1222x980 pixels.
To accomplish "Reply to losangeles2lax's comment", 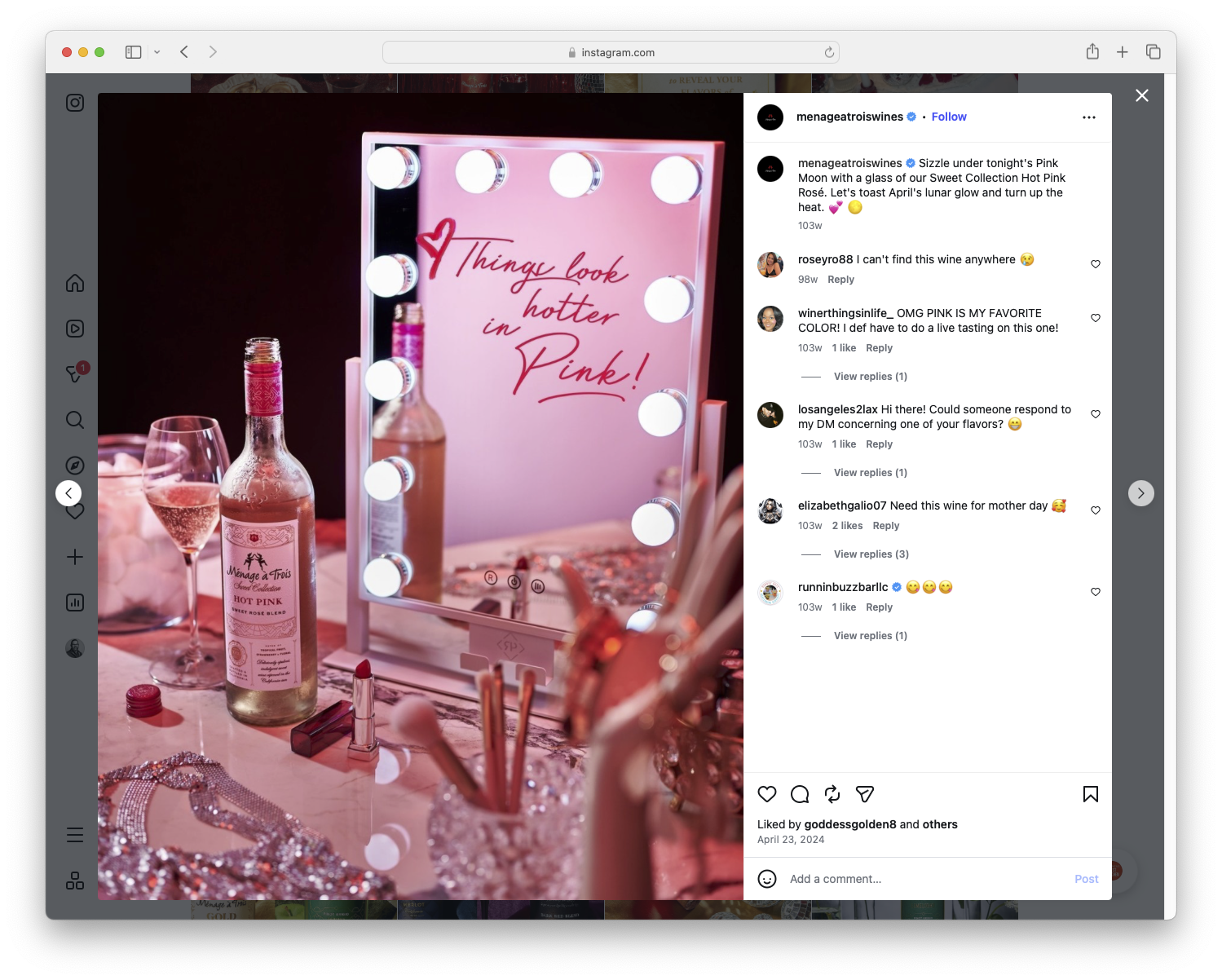I will (x=879, y=444).
